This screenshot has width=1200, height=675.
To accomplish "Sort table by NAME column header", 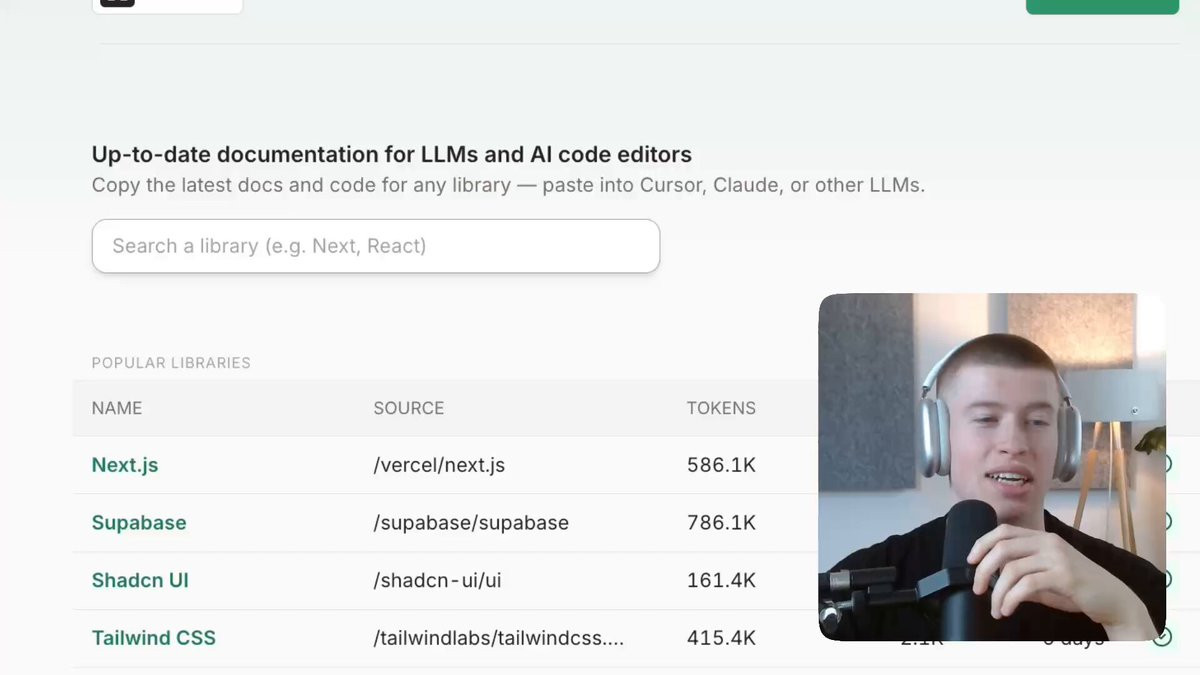I will tap(117, 408).
